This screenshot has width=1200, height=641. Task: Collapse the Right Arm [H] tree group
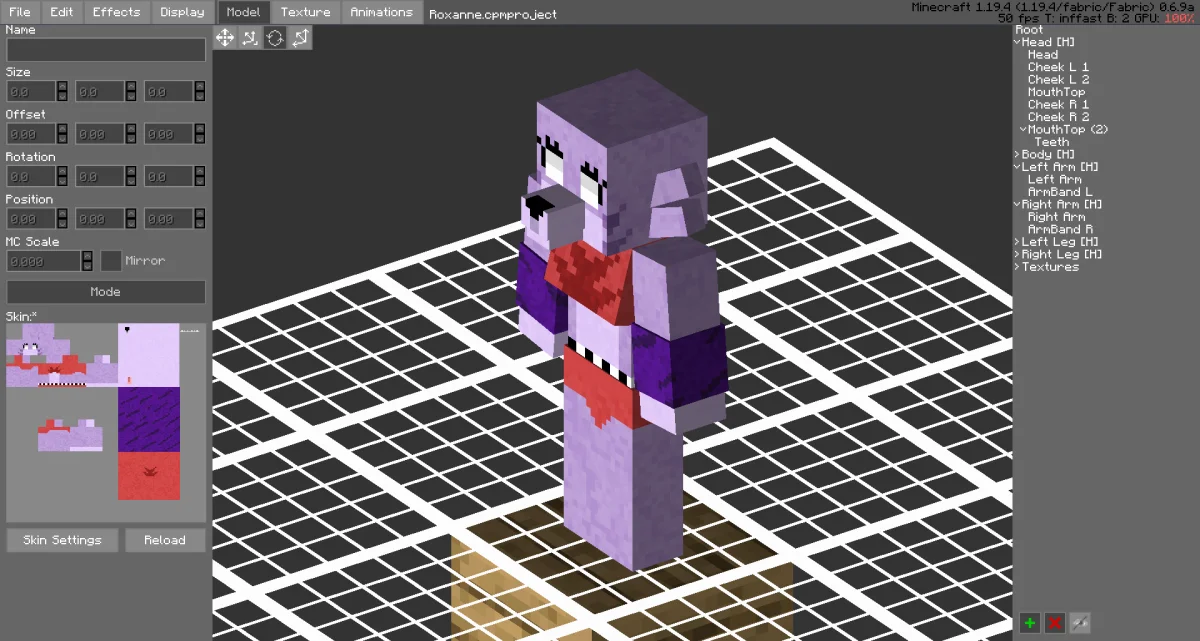1017,204
